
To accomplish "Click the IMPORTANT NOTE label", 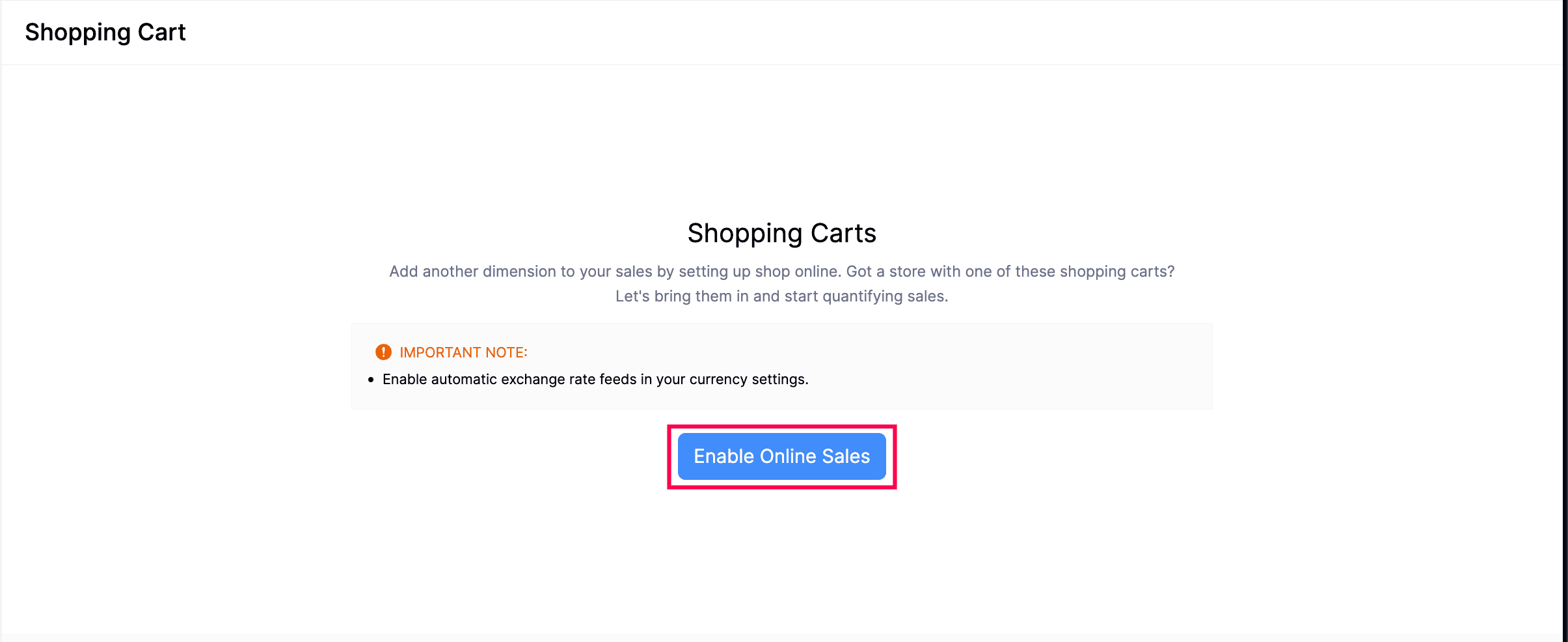I will 463,352.
